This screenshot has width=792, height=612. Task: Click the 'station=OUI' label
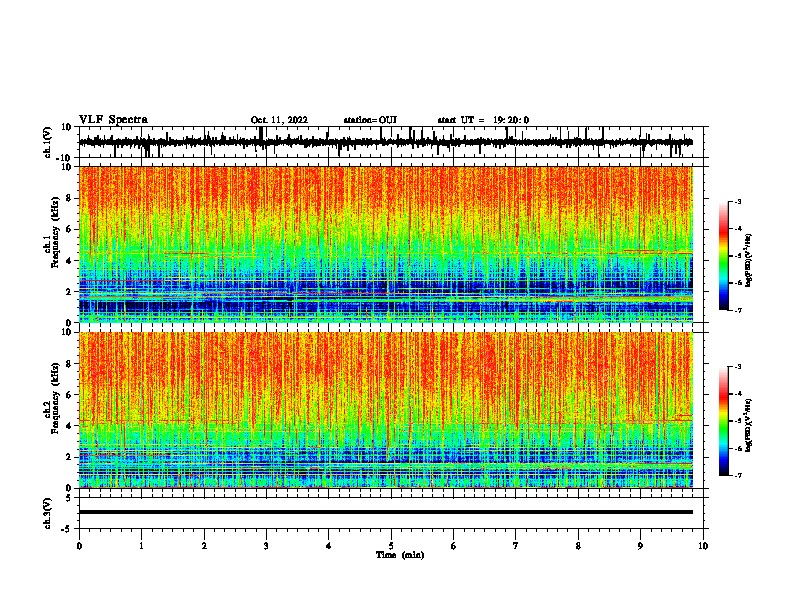click(x=370, y=120)
